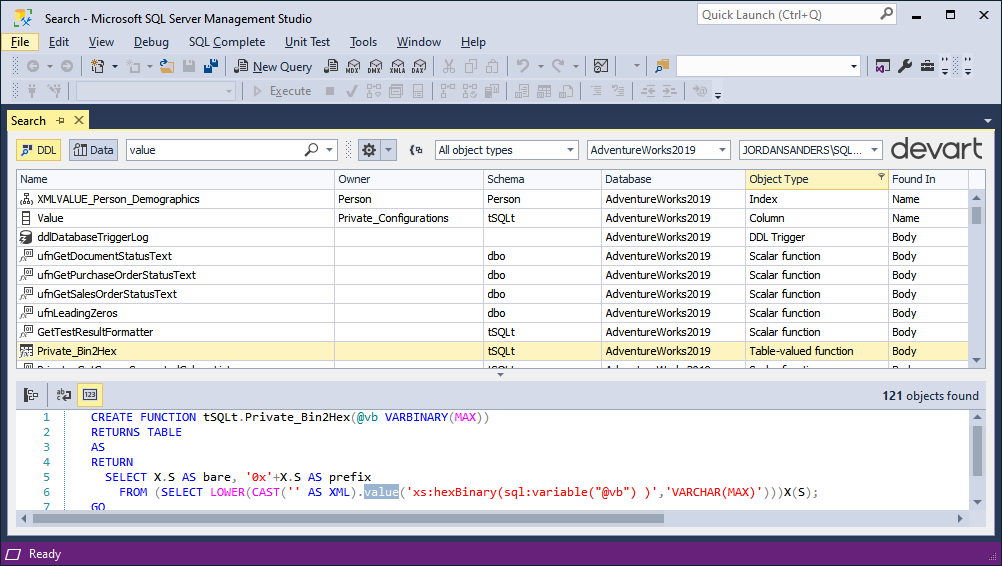Expand search history dropdown arrow

point(329,150)
